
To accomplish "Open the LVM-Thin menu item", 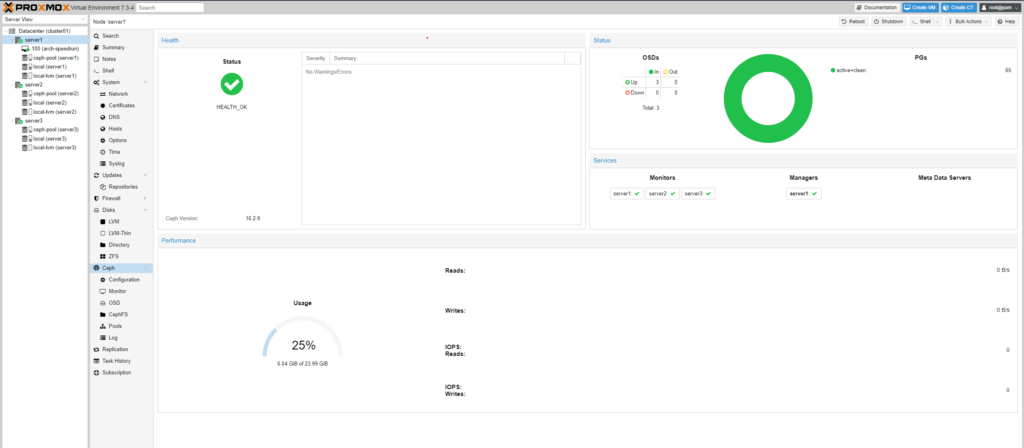I will pyautogui.click(x=121, y=233).
